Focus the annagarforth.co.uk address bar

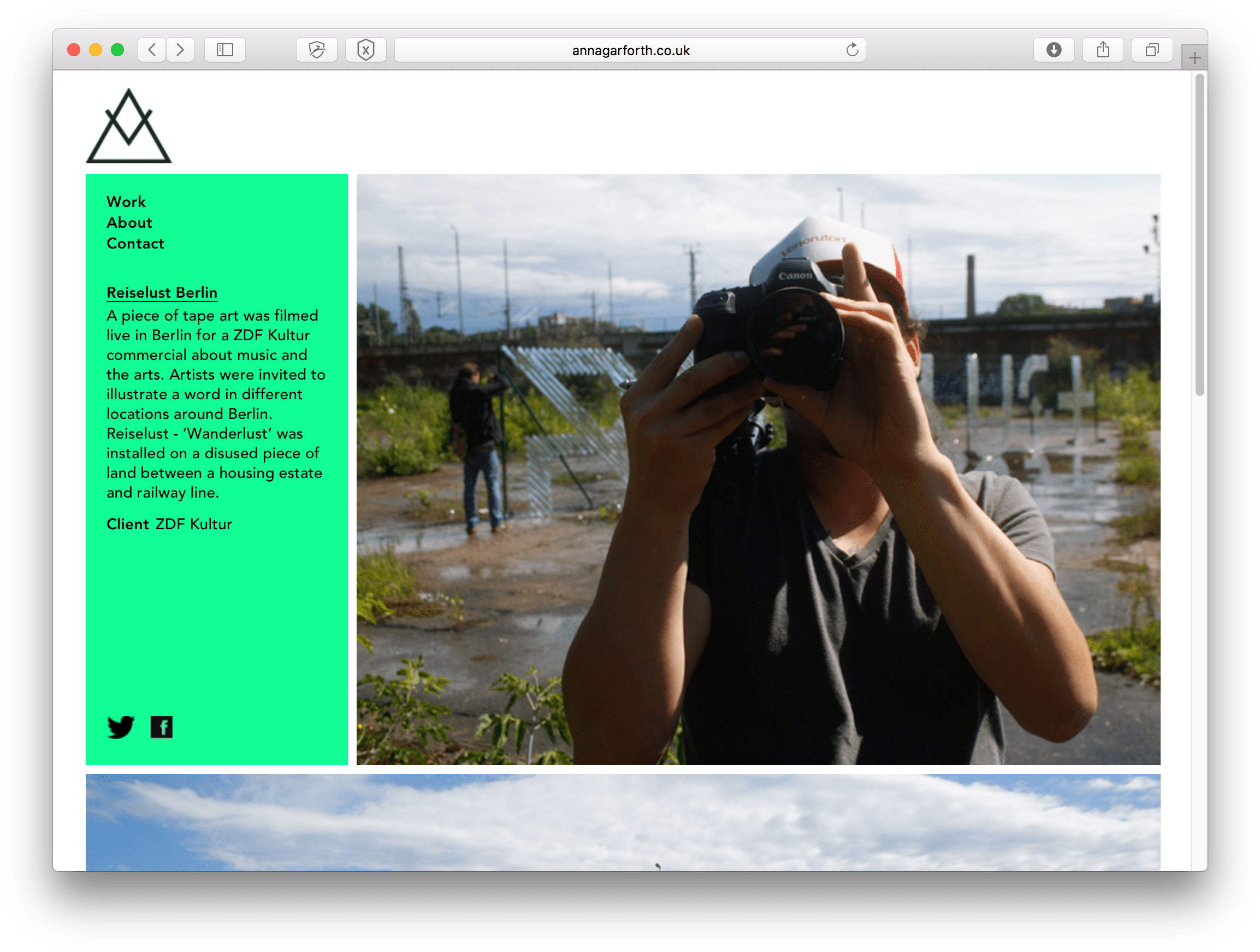click(x=630, y=50)
